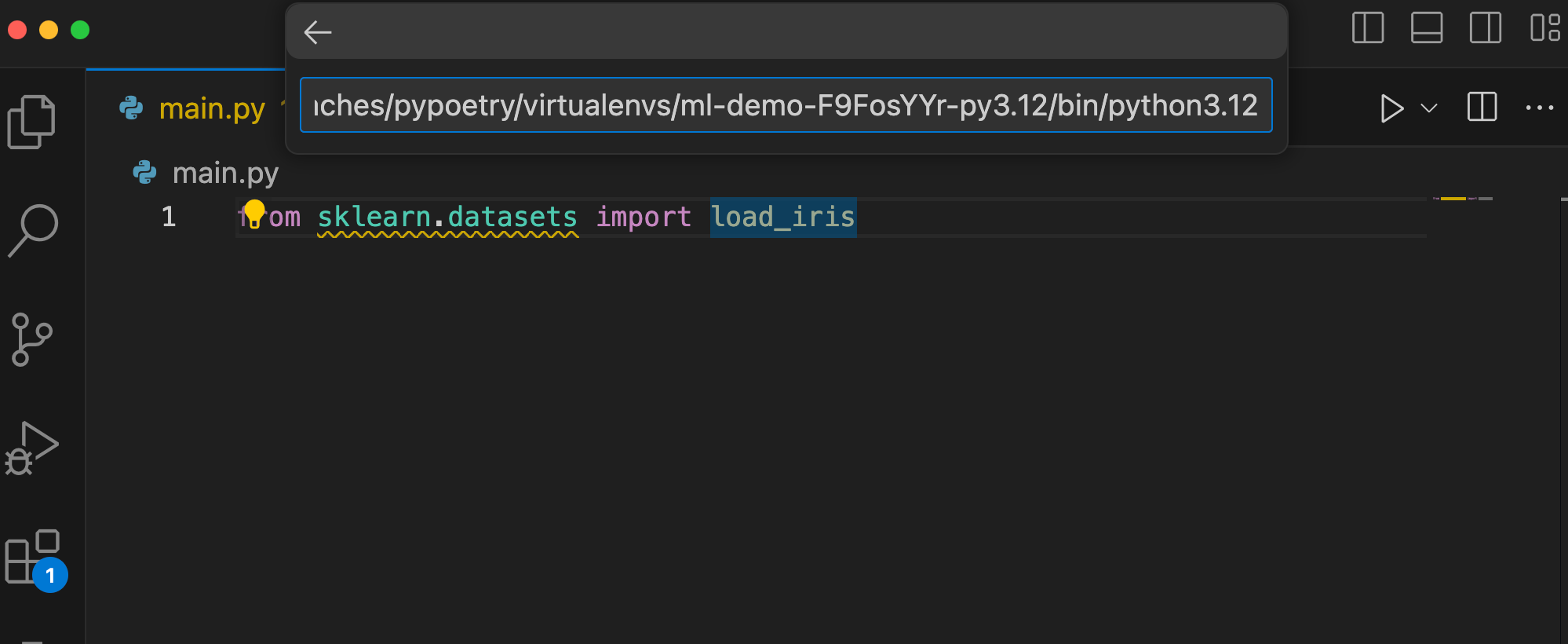
Task: Close the window with the red button
Action: pos(17,30)
